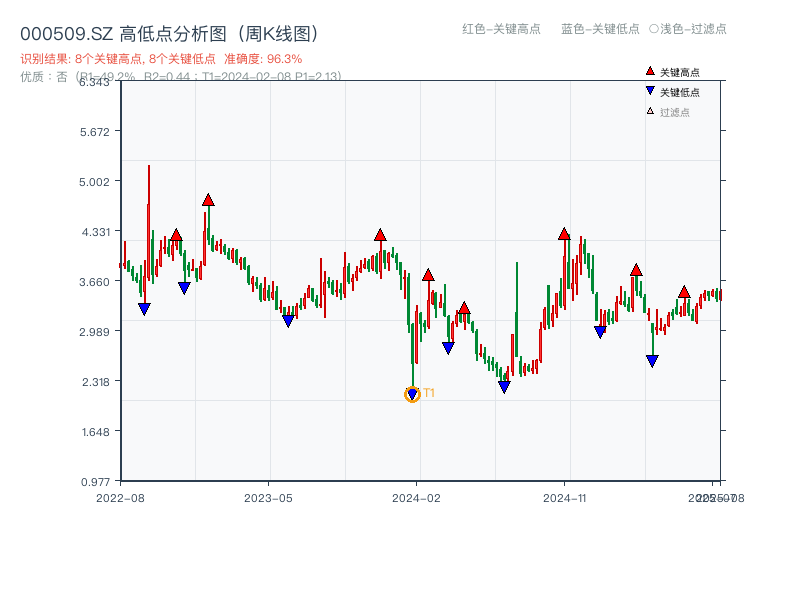Image resolution: width=800 pixels, height=600 pixels.
Task: Toggle the 关键高点 legend label
Action: click(680, 72)
